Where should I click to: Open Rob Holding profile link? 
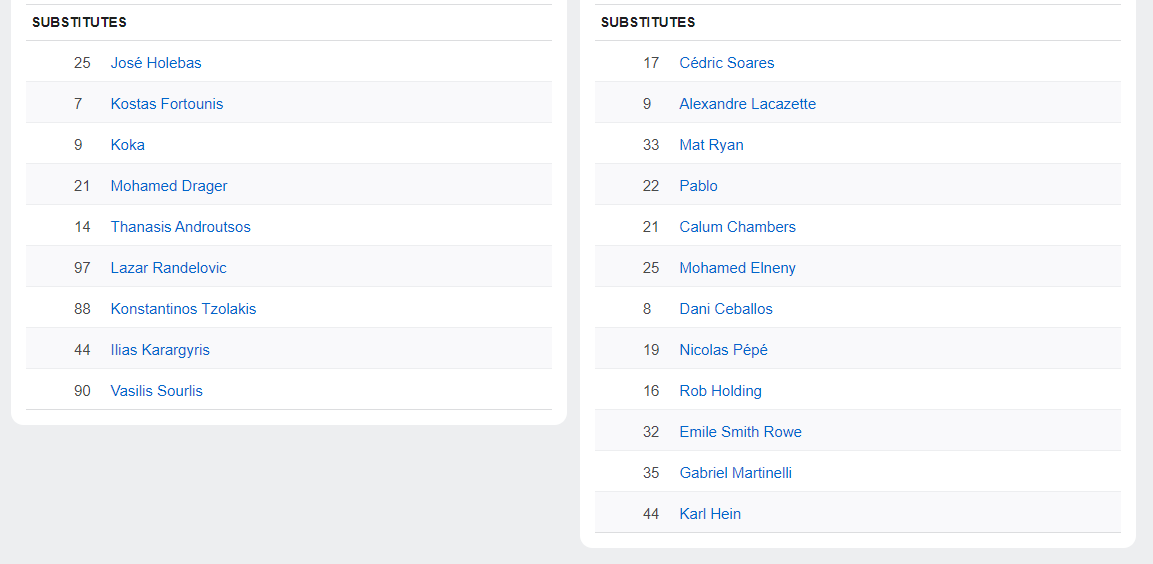point(721,391)
